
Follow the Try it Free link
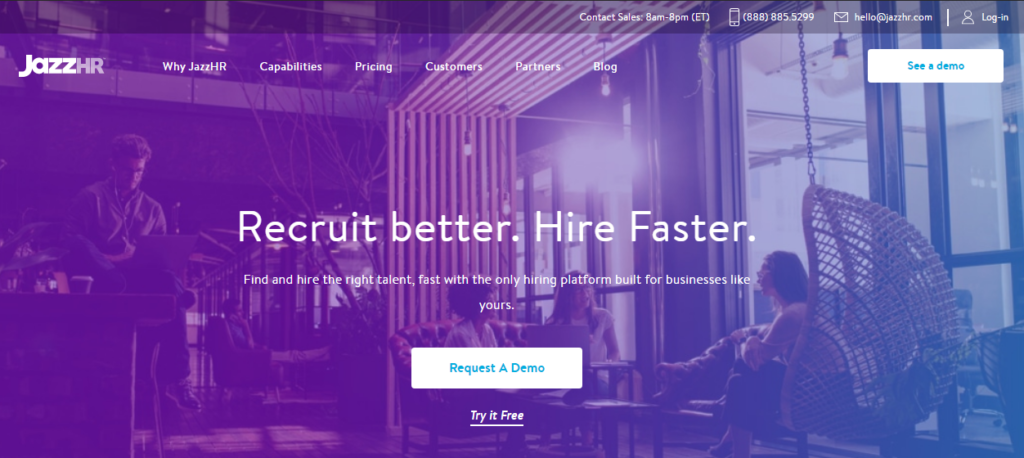pos(496,416)
